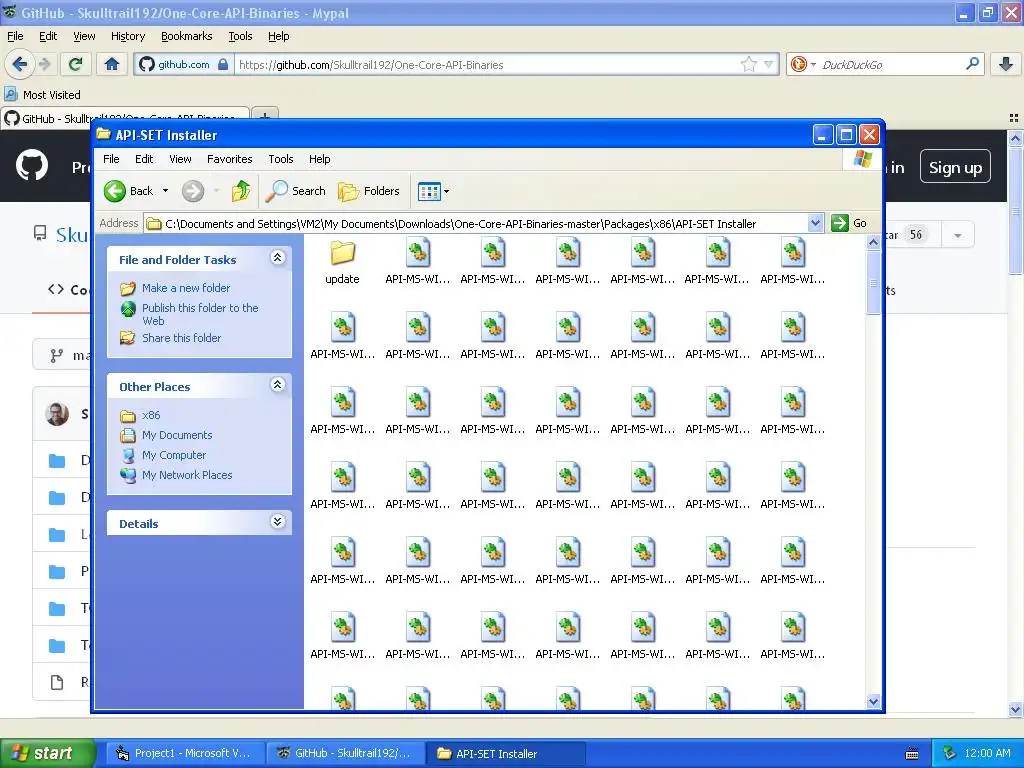Click the Up folder icon in Explorer toolbar

(241, 191)
